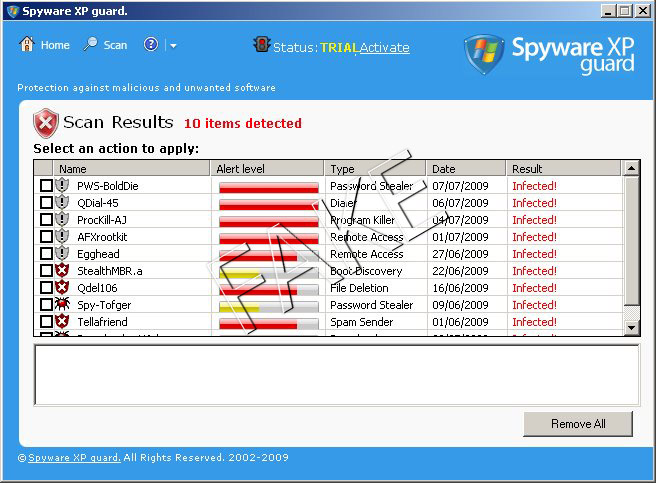Click the Spam Sender type cell

(x=361, y=322)
